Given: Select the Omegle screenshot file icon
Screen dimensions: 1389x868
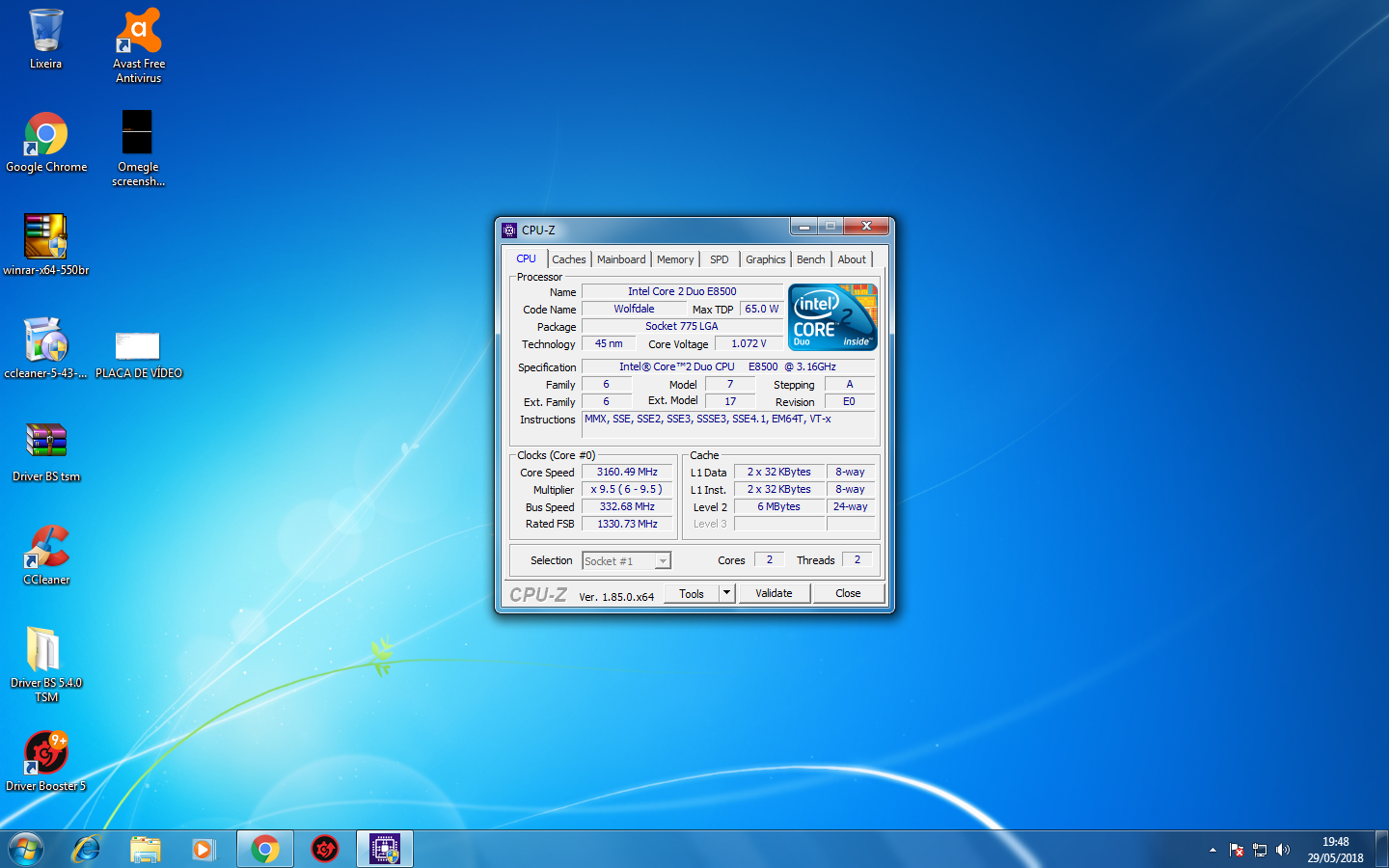Looking at the screenshot, I should click(138, 148).
